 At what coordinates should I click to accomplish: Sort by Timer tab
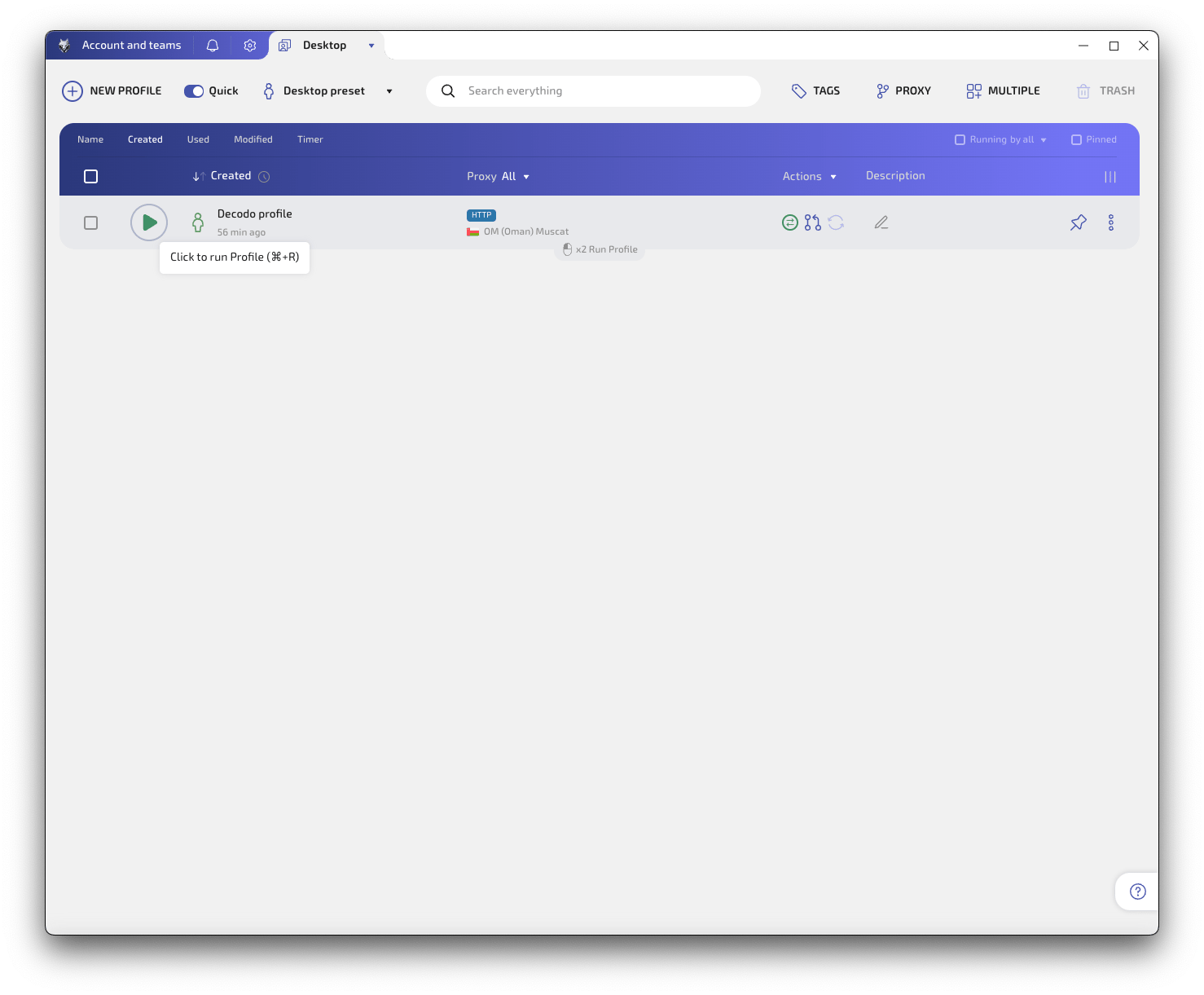[x=310, y=140]
